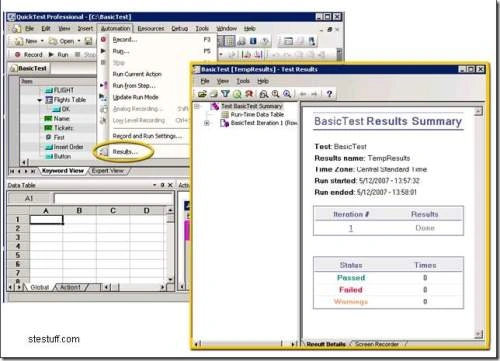
Task: Switch to the Keyword View tab
Action: pyautogui.click(x=63, y=171)
